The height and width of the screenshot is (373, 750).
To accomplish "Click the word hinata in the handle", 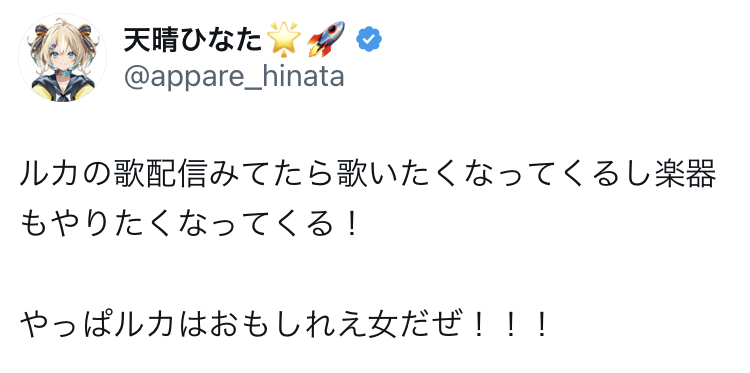I will pyautogui.click(x=310, y=76).
